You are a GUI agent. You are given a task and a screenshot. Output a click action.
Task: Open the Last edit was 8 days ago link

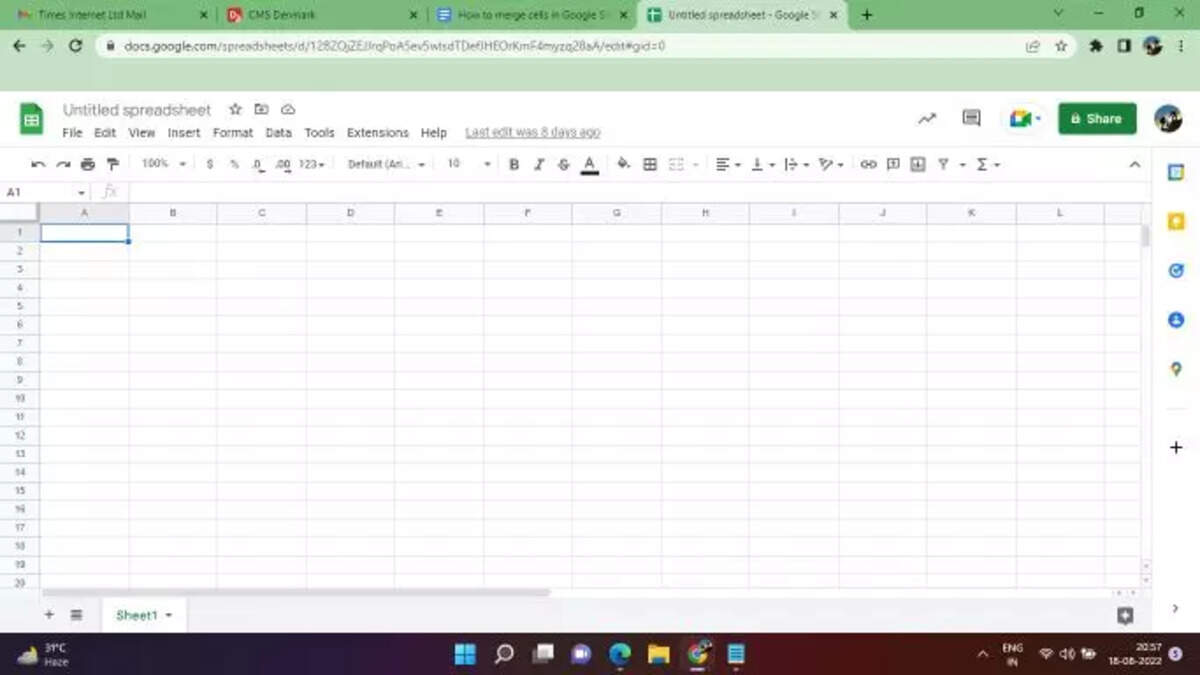[x=533, y=133]
